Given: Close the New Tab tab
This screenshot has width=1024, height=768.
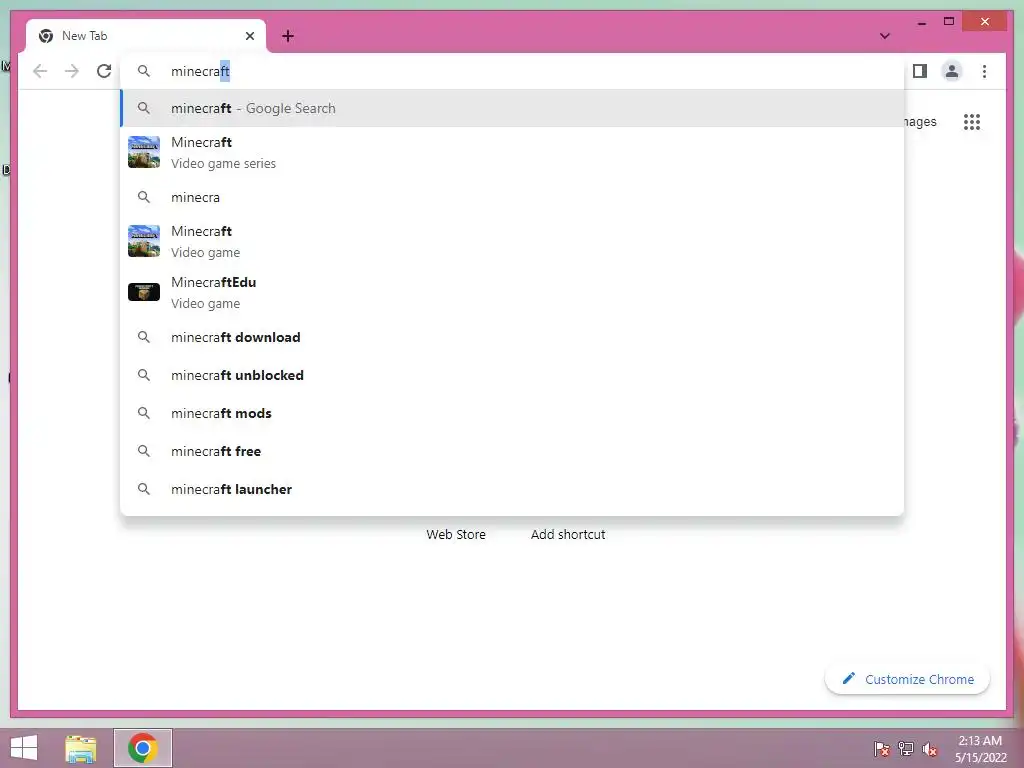Looking at the screenshot, I should click(249, 36).
